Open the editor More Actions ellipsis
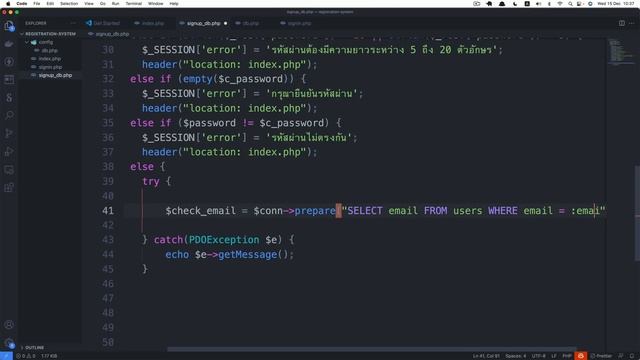 631,23
